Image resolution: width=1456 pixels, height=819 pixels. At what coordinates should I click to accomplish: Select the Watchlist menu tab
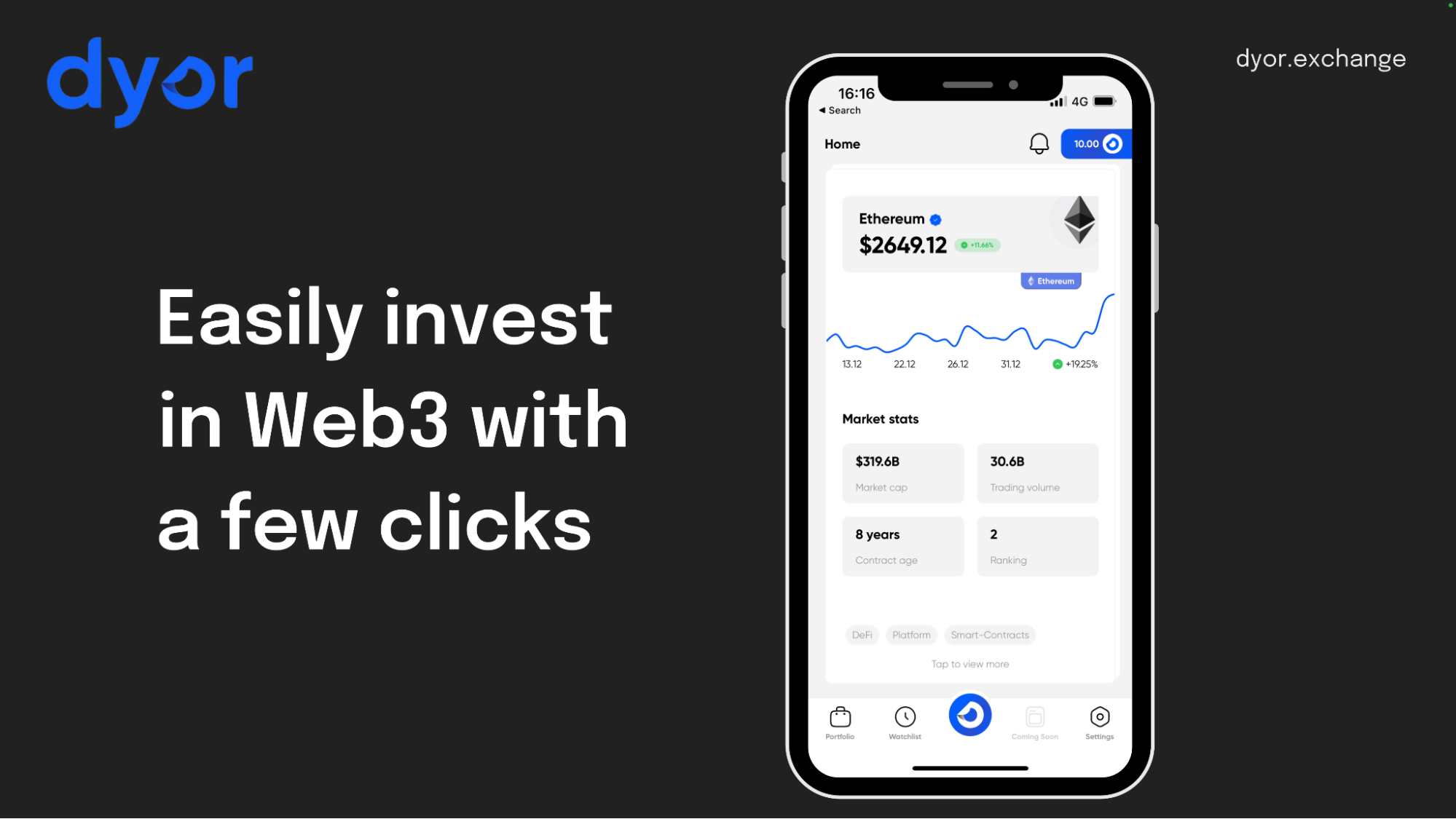(905, 720)
